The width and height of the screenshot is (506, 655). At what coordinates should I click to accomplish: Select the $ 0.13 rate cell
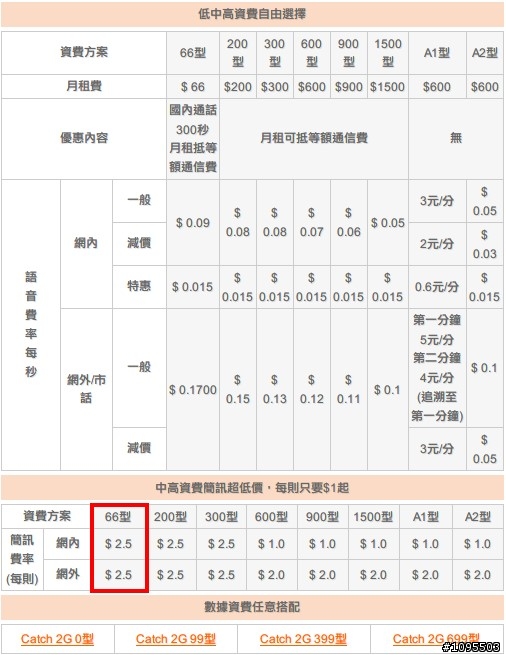[275, 390]
